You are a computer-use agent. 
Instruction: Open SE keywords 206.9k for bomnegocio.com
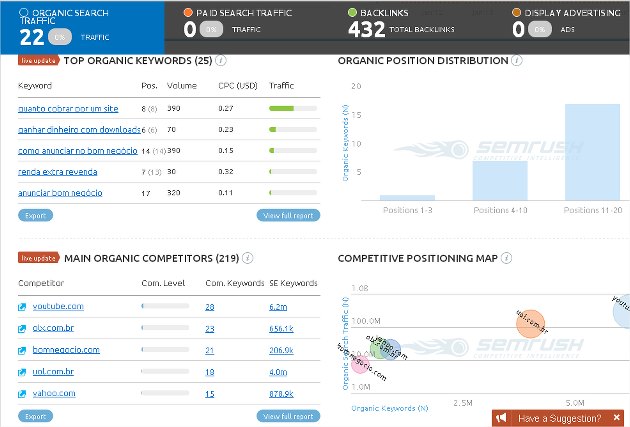click(281, 351)
